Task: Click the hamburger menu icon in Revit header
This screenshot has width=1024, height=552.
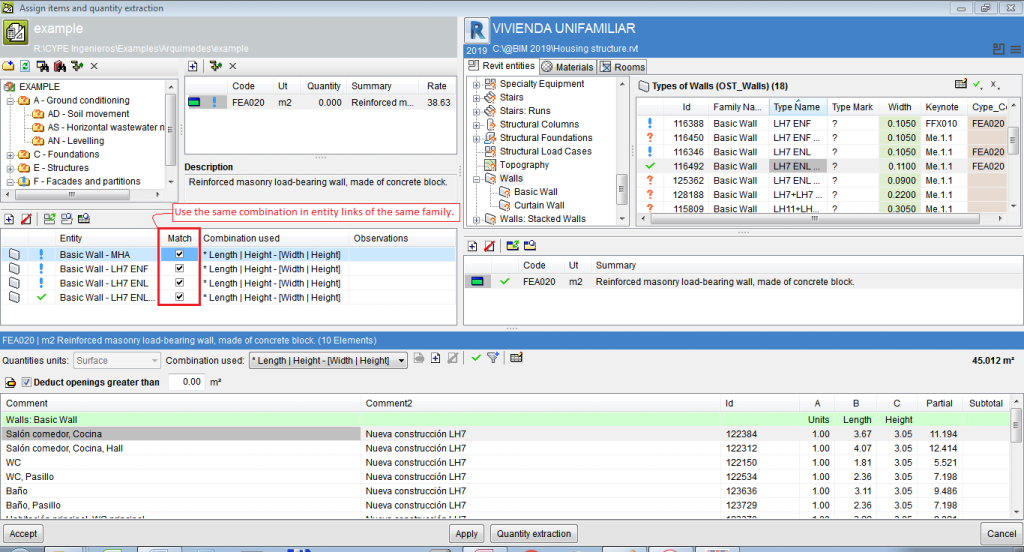Action: coord(1016,49)
